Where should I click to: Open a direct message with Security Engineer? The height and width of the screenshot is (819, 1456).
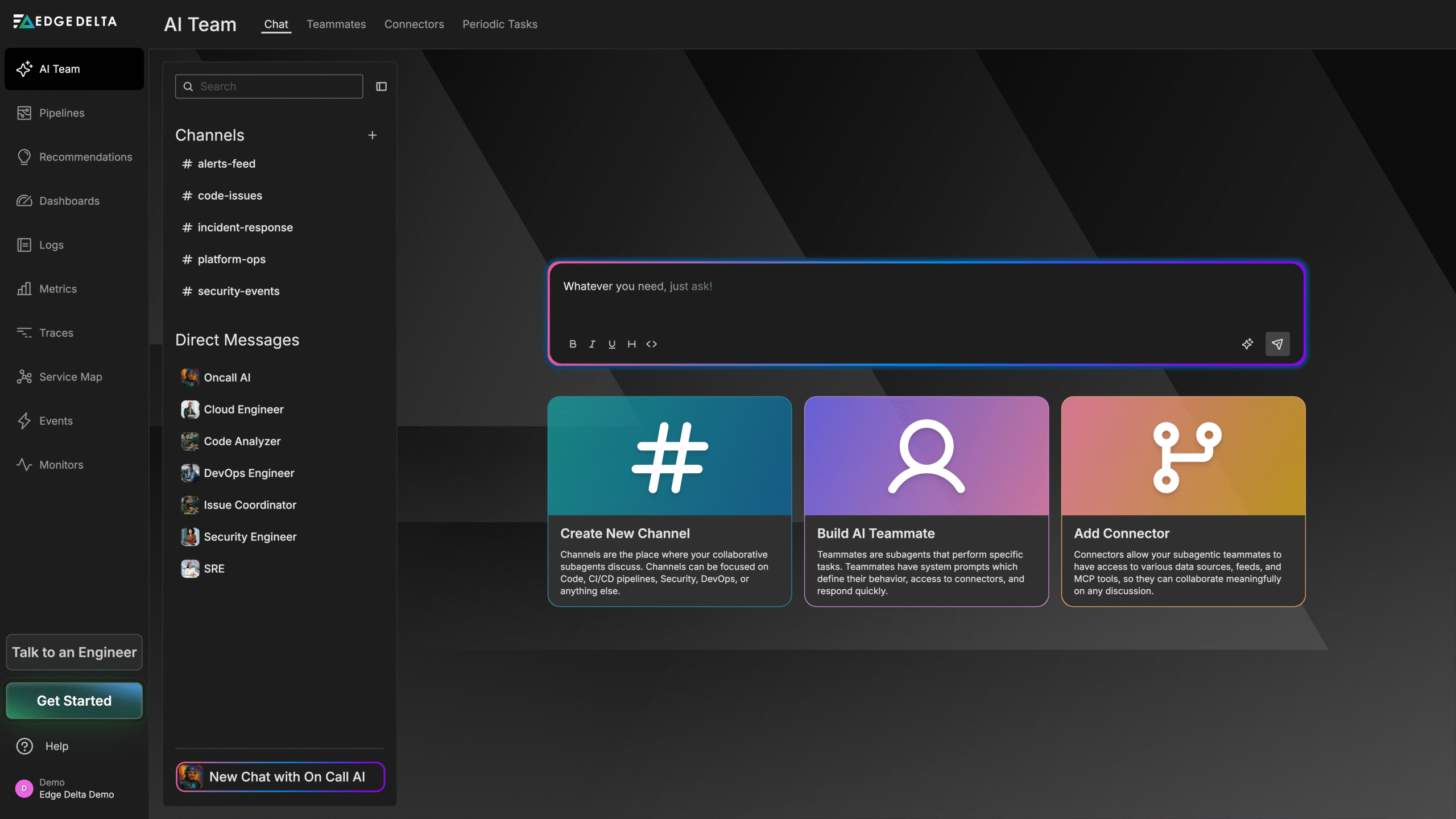tap(250, 536)
